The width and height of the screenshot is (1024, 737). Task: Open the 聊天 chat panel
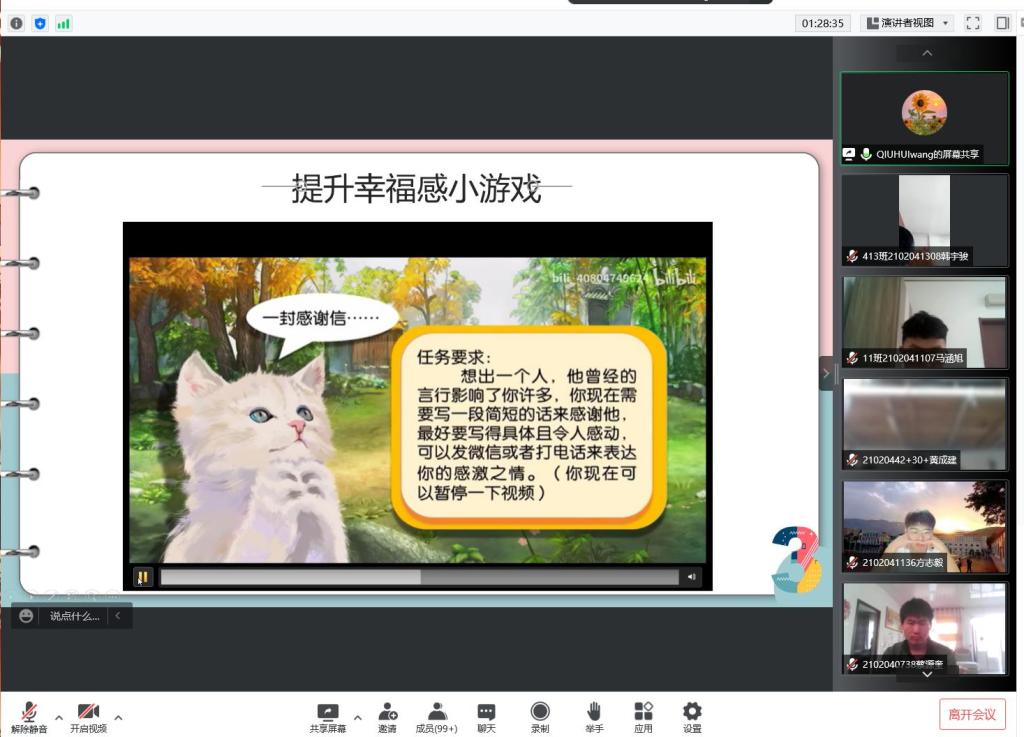tap(486, 716)
